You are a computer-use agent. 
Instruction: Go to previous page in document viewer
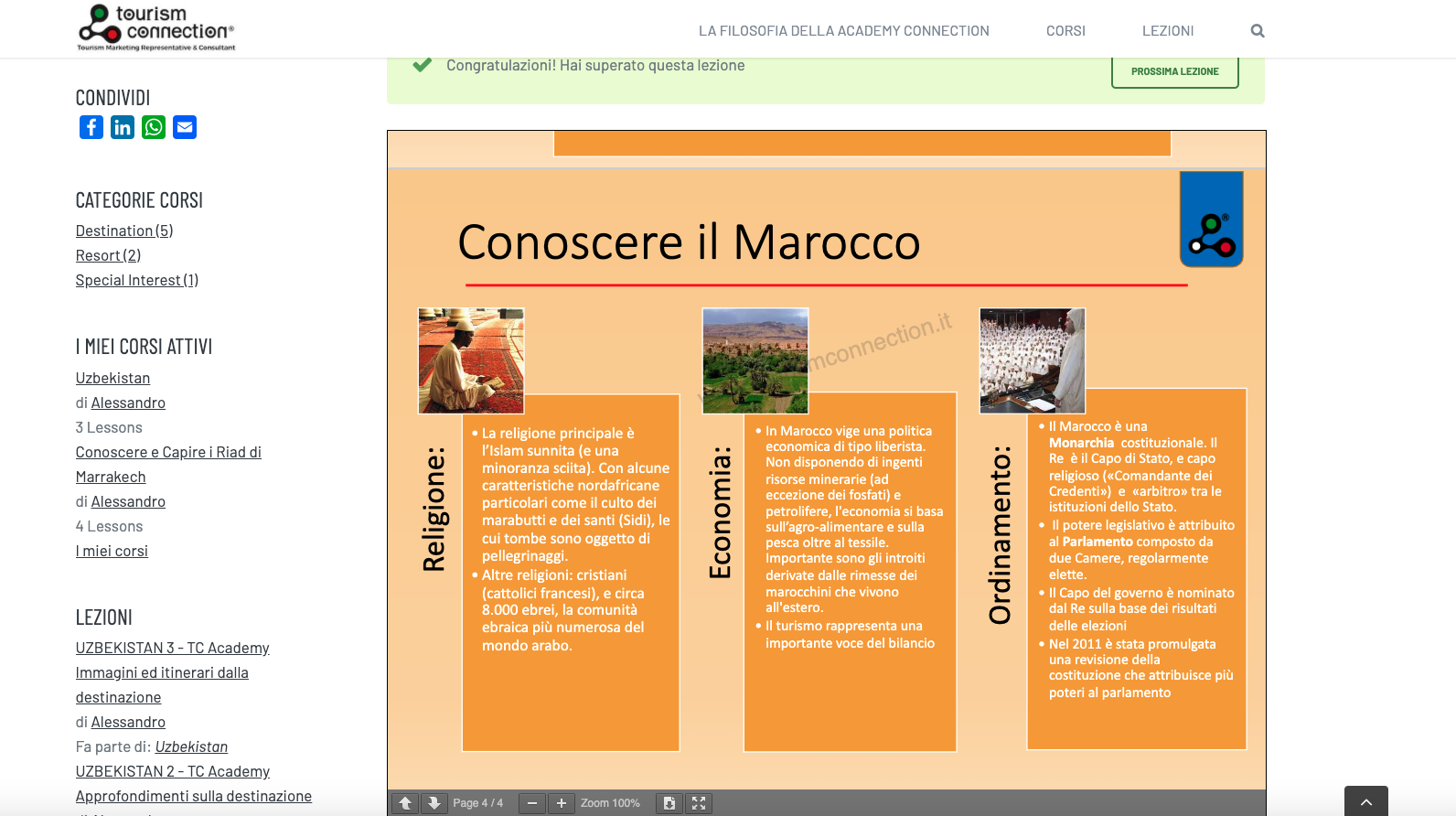coord(405,803)
